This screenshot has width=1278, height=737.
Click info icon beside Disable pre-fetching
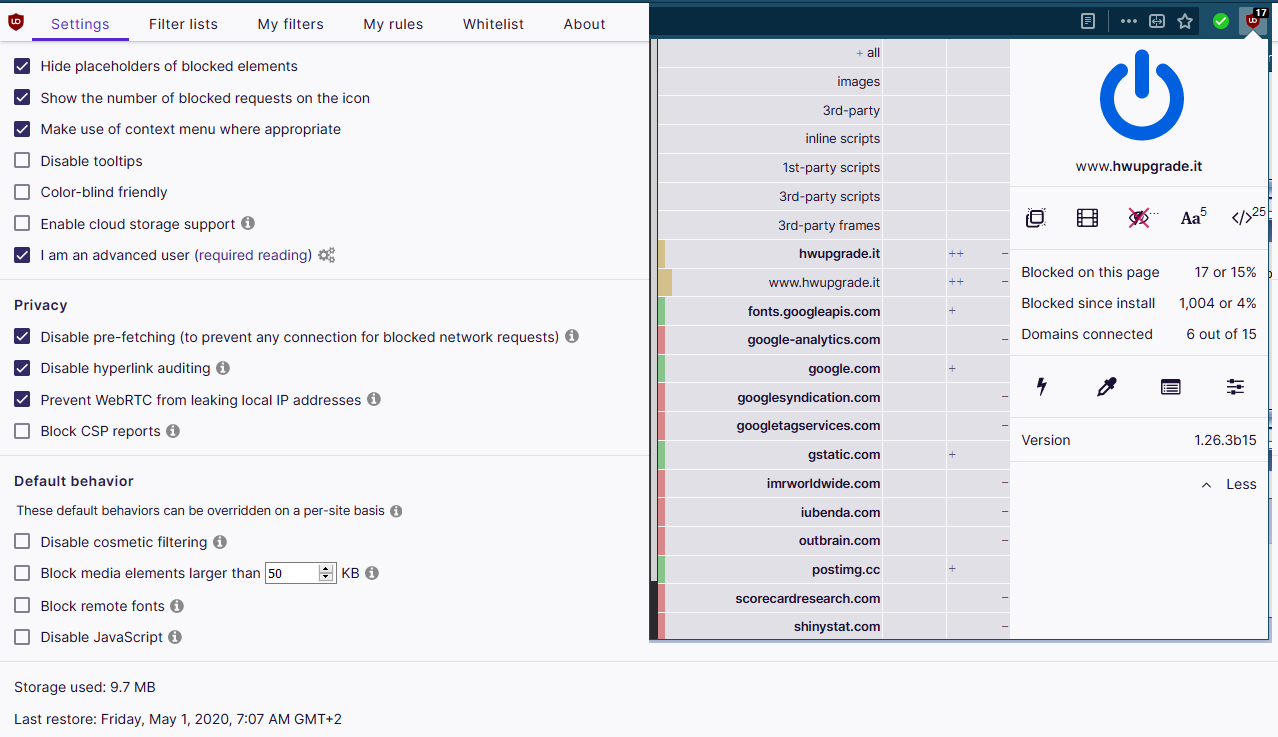[x=572, y=337]
